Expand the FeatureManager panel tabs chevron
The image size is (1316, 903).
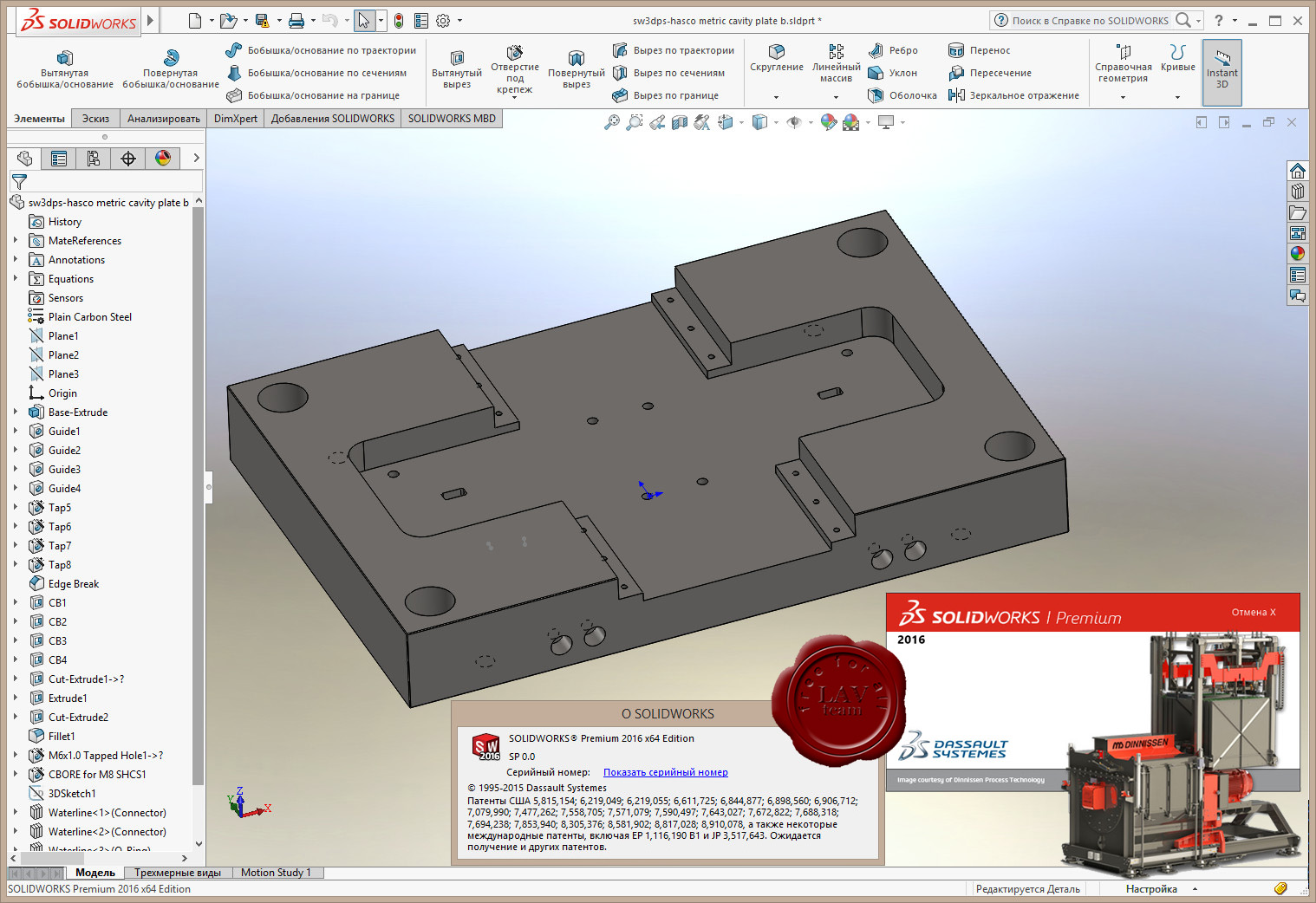pyautogui.click(x=197, y=158)
